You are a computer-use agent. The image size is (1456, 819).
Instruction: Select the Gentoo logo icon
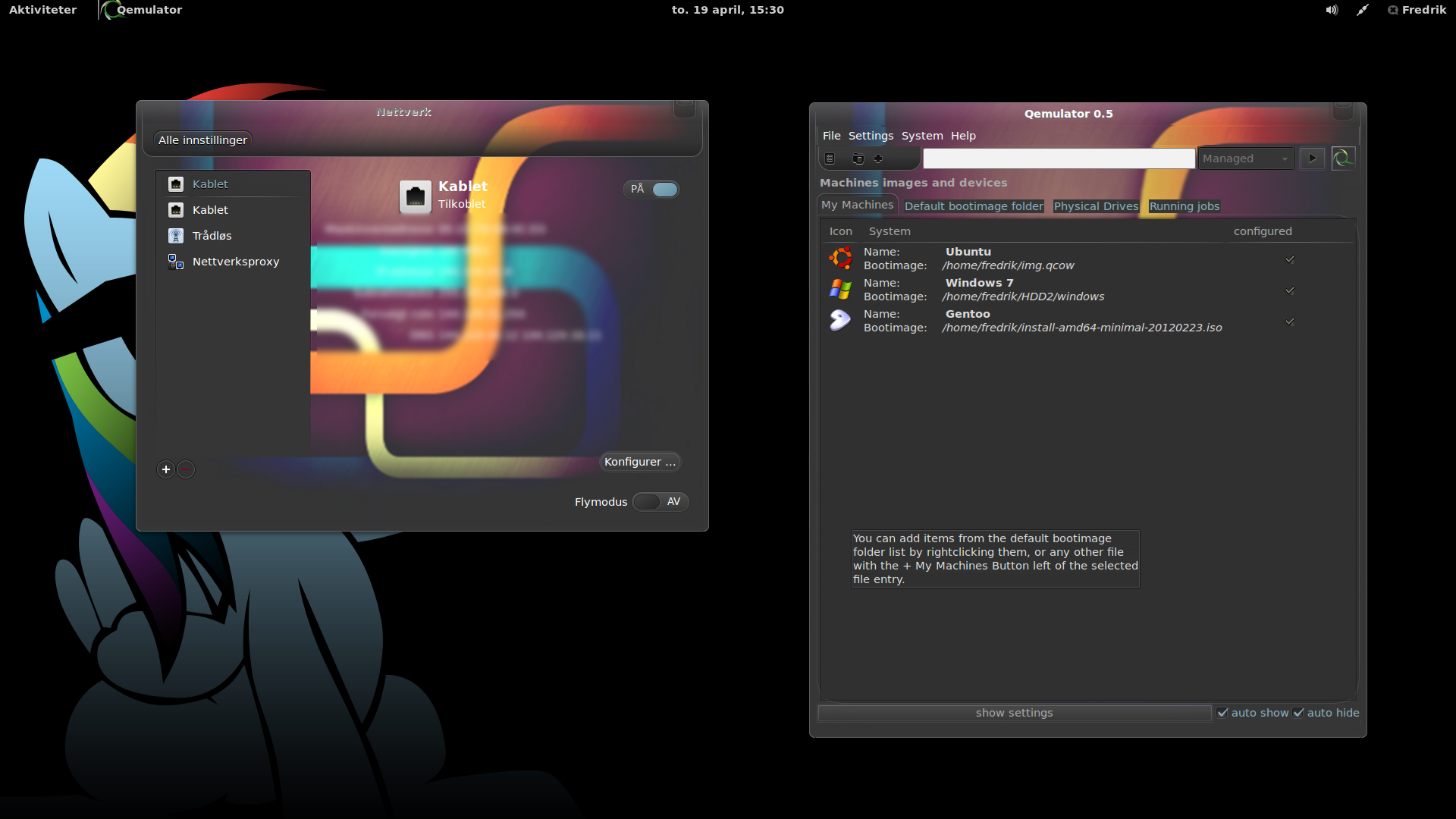(840, 321)
